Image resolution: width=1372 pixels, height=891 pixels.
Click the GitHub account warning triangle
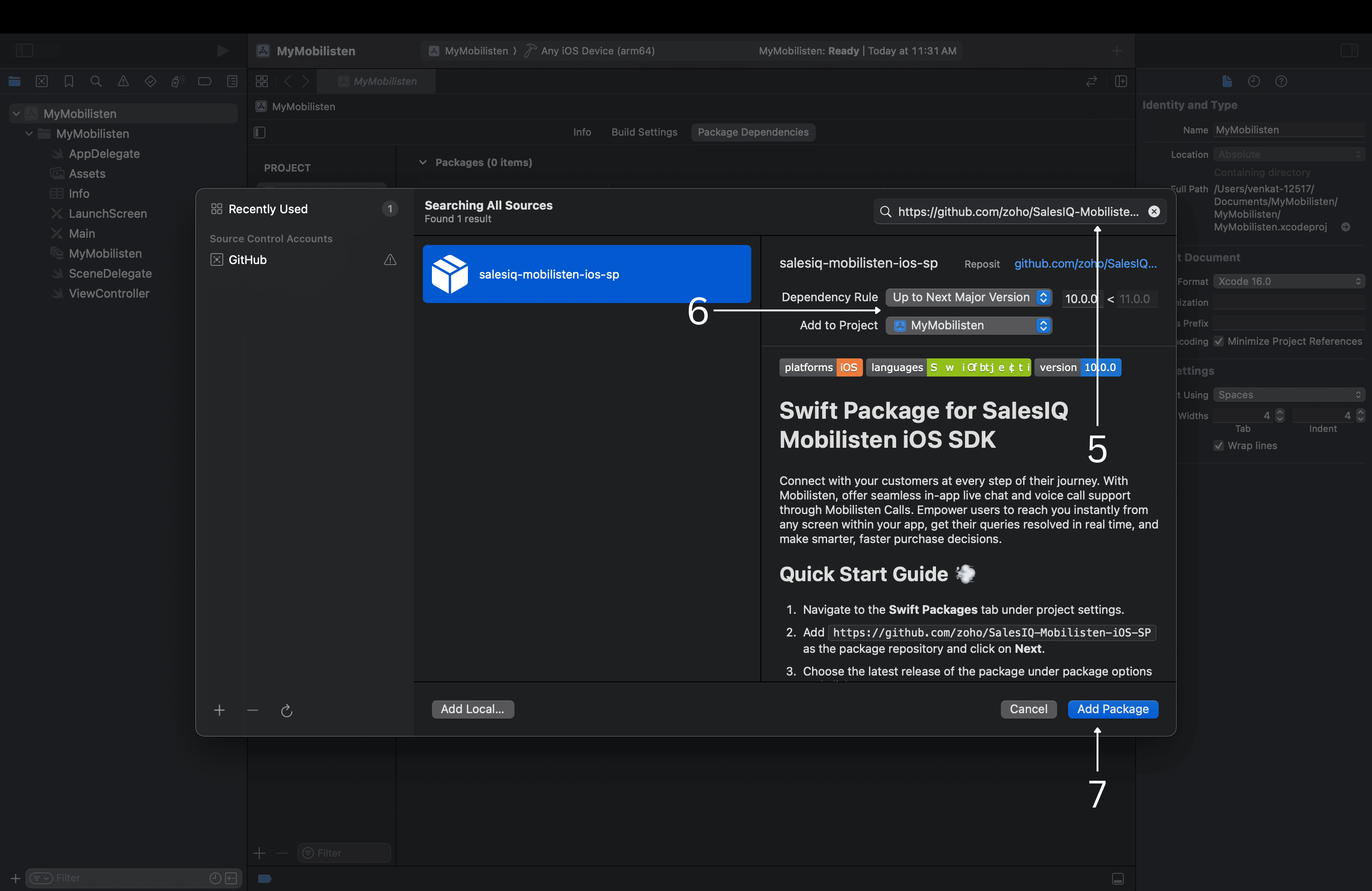[390, 260]
